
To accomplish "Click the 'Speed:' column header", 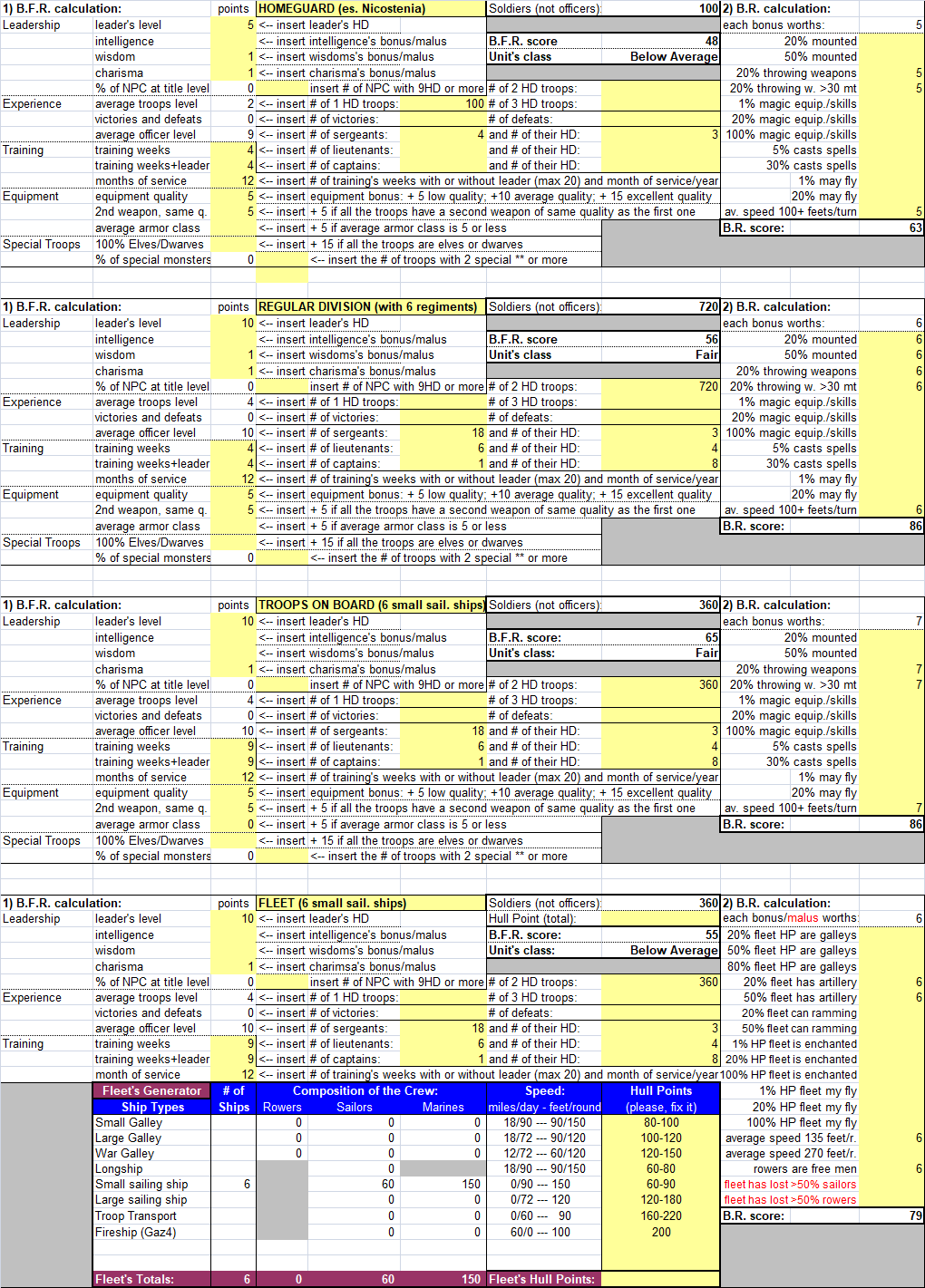I will (x=544, y=1091).
